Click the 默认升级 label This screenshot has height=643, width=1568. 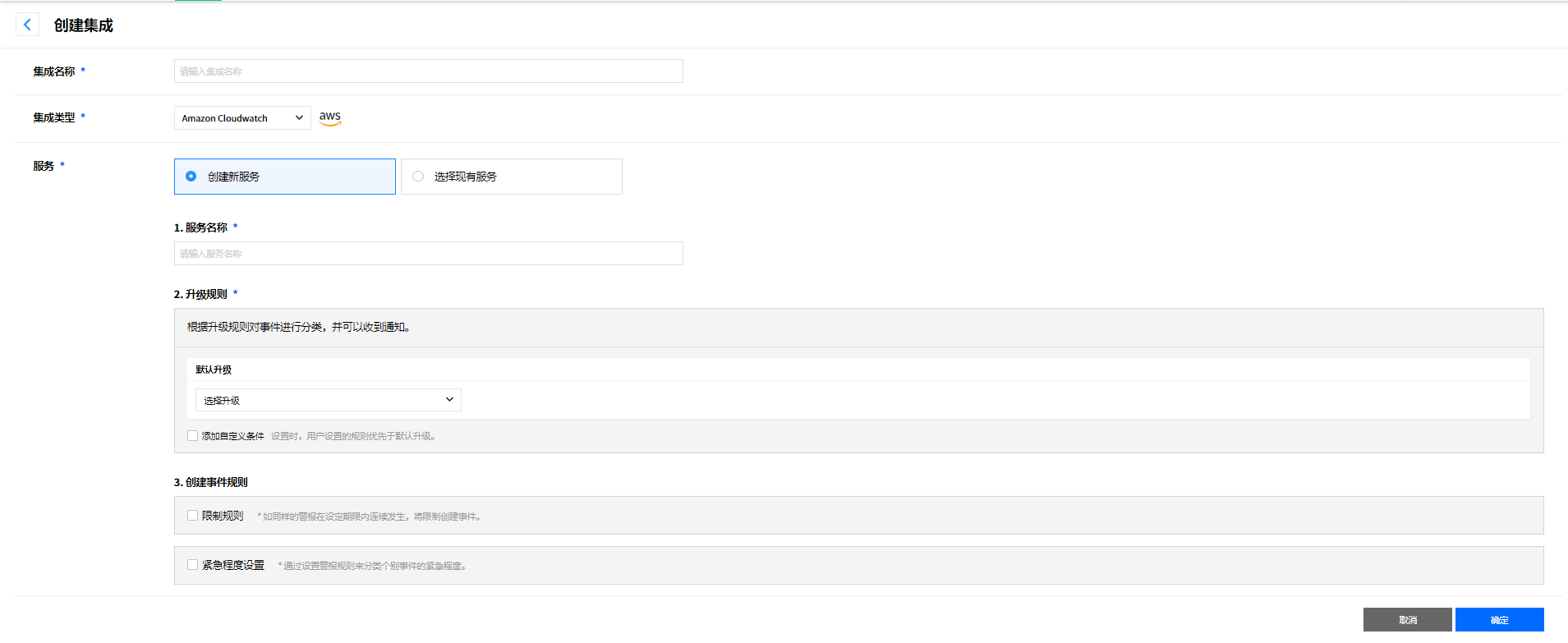point(214,370)
